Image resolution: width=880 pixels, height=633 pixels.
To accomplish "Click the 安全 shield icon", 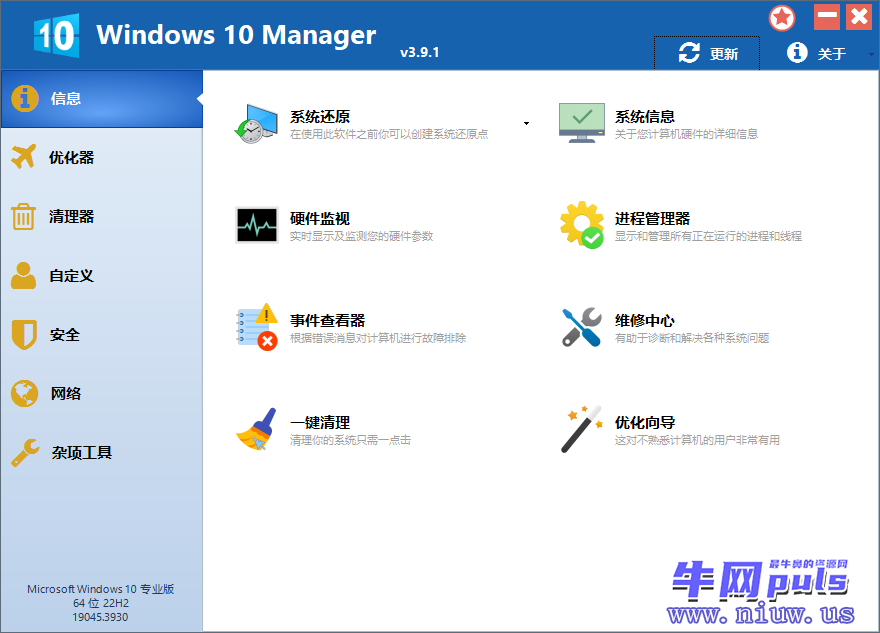I will click(x=24, y=334).
